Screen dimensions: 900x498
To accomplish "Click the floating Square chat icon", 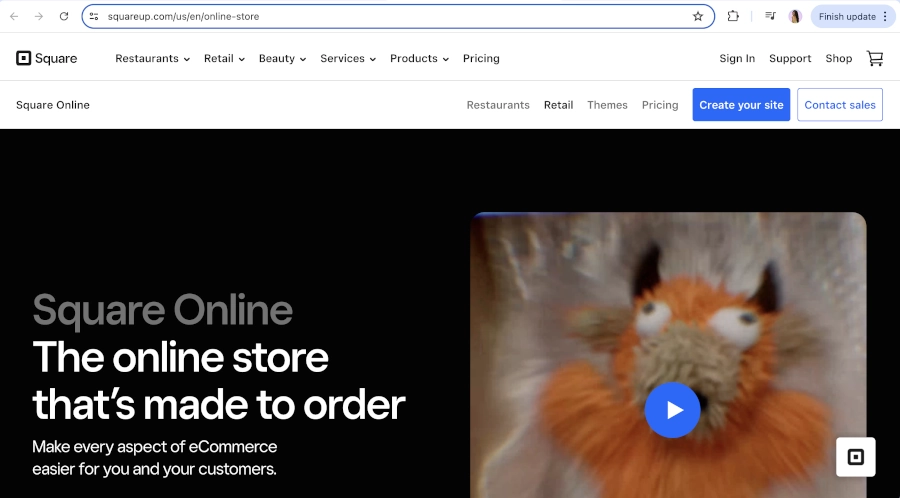I will click(x=855, y=457).
